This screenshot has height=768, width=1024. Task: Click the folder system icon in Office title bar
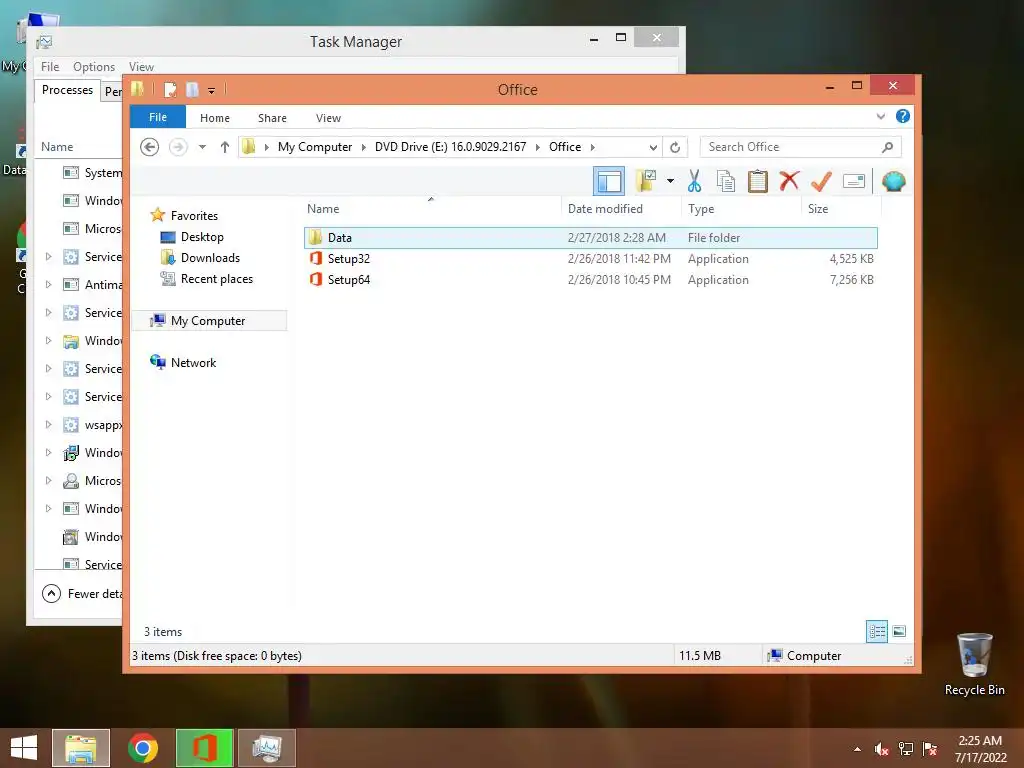(137, 89)
